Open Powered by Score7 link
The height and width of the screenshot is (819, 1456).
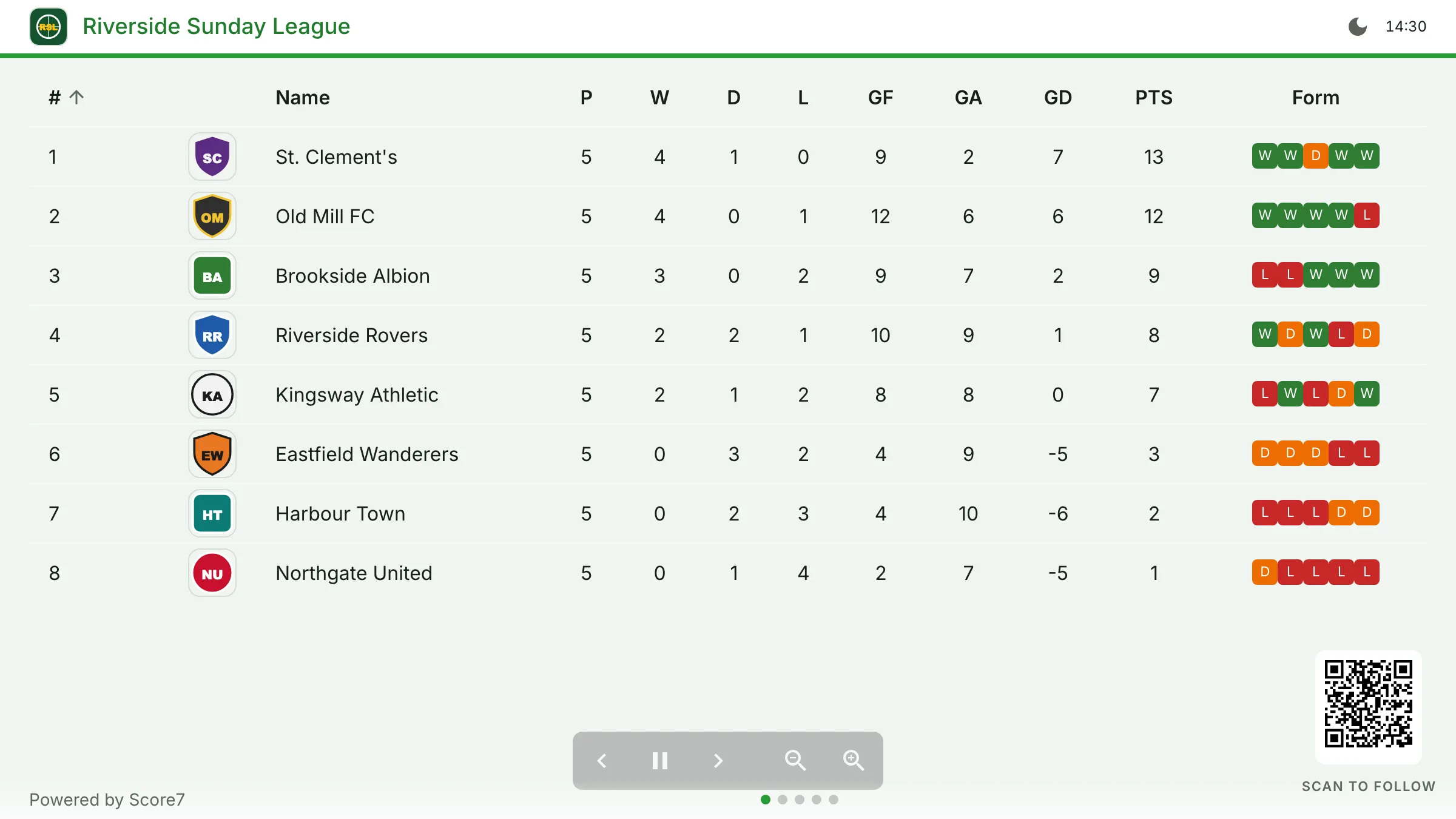tap(107, 800)
